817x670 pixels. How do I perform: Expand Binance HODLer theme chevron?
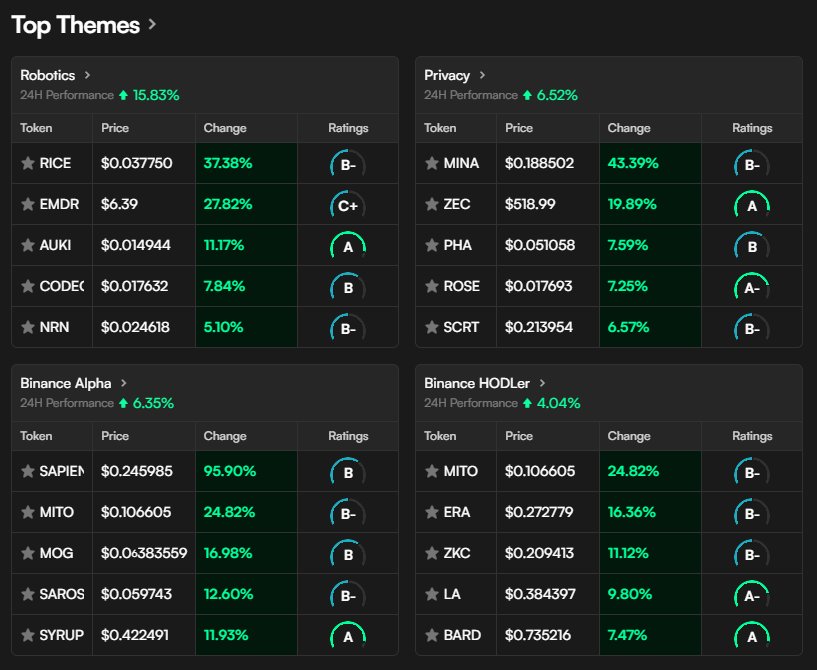click(x=542, y=383)
